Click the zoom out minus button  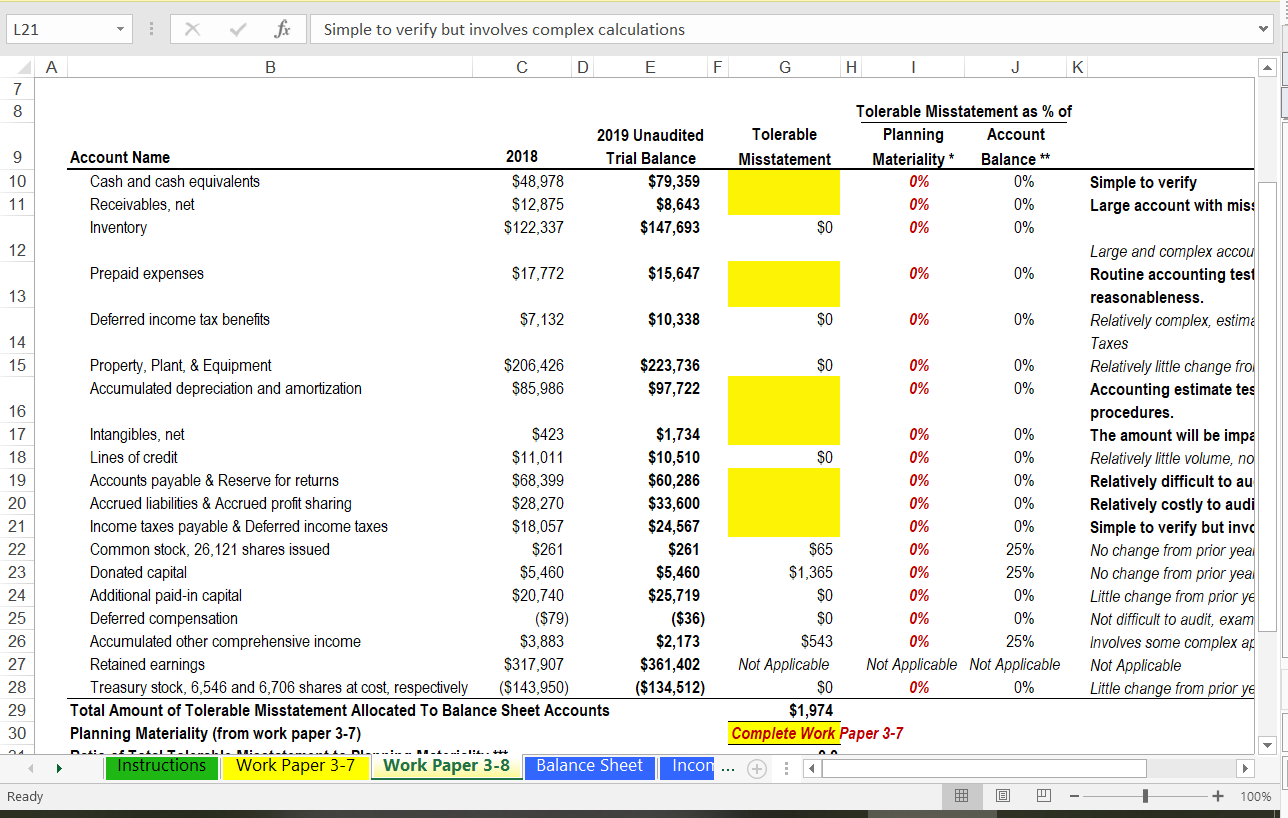click(x=1076, y=797)
